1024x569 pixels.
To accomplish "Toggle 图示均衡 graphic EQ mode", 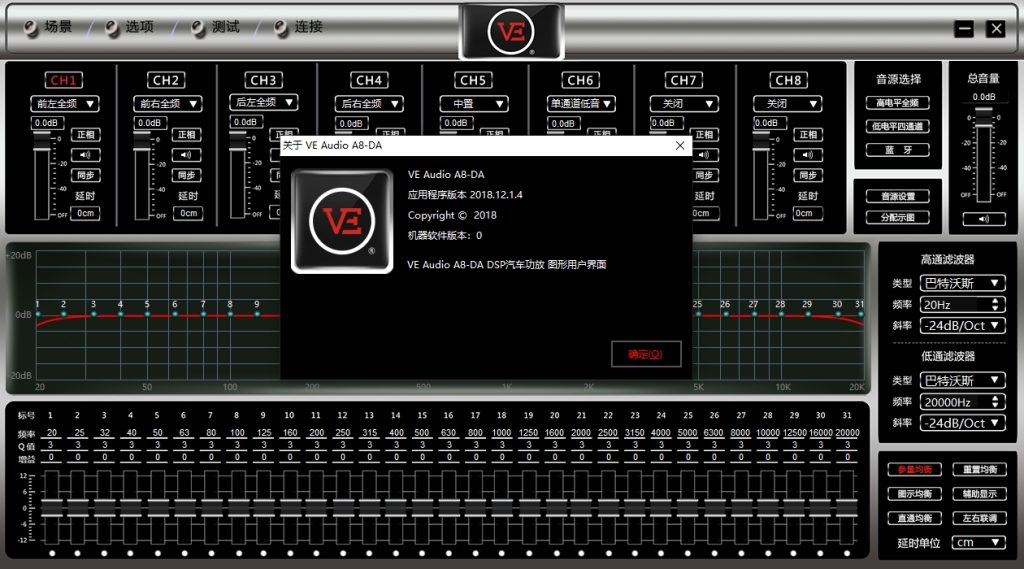I will (x=914, y=494).
